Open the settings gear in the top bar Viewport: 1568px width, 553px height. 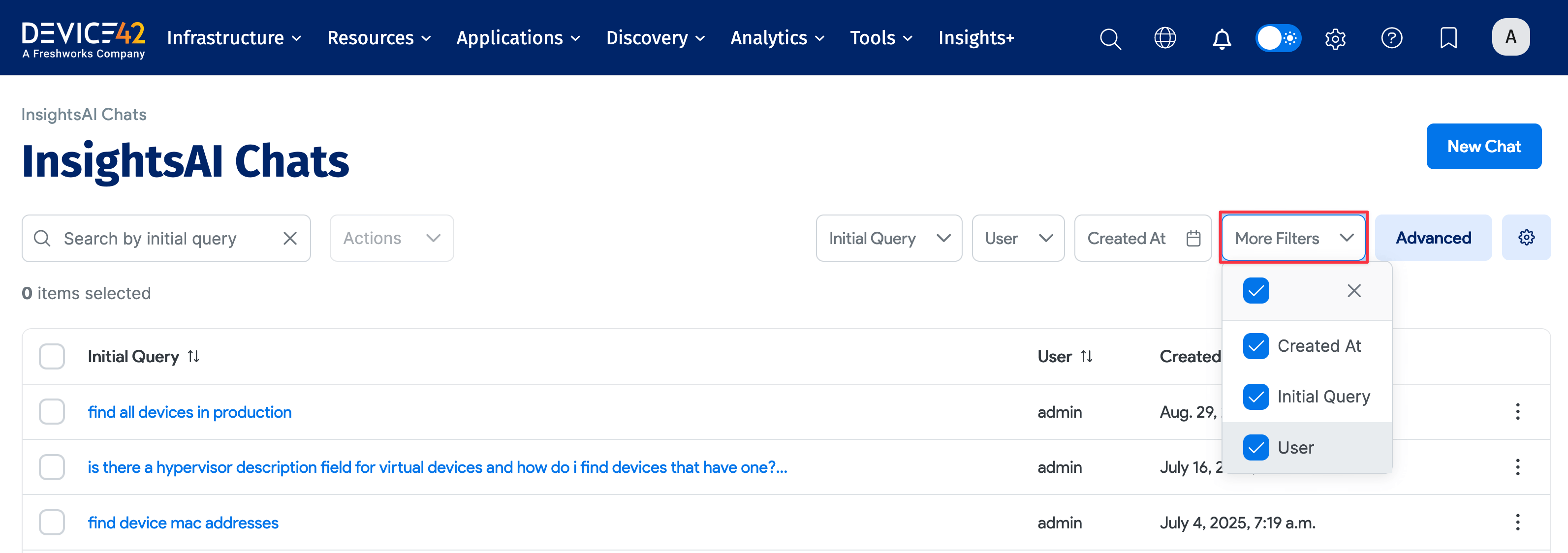[x=1336, y=38]
